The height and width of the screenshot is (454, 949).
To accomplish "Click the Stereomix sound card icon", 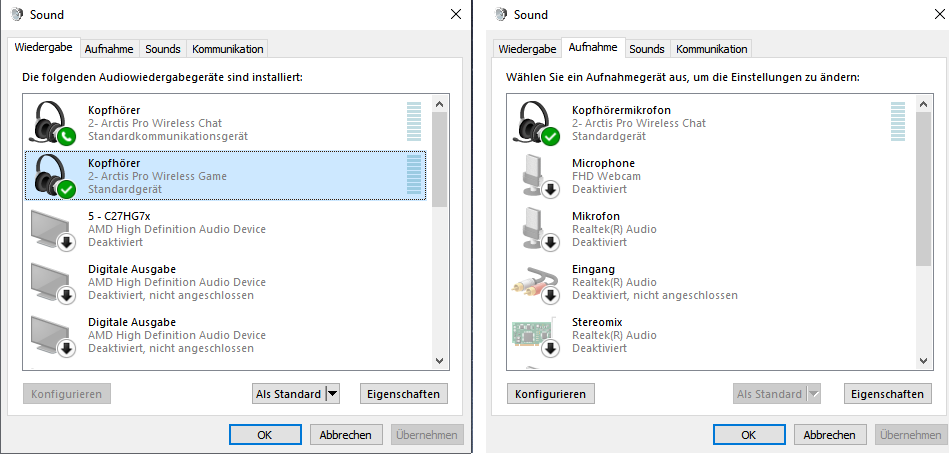I will (x=537, y=337).
